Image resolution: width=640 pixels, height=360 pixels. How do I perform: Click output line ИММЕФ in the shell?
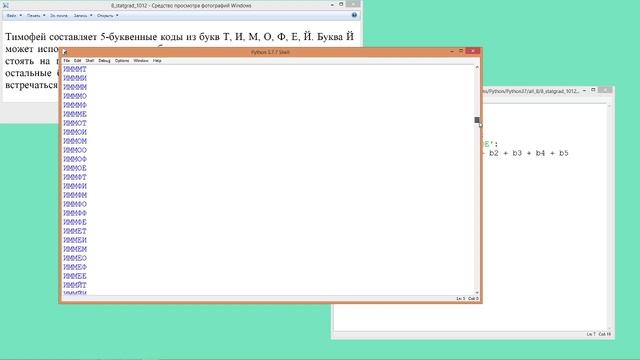(75, 267)
